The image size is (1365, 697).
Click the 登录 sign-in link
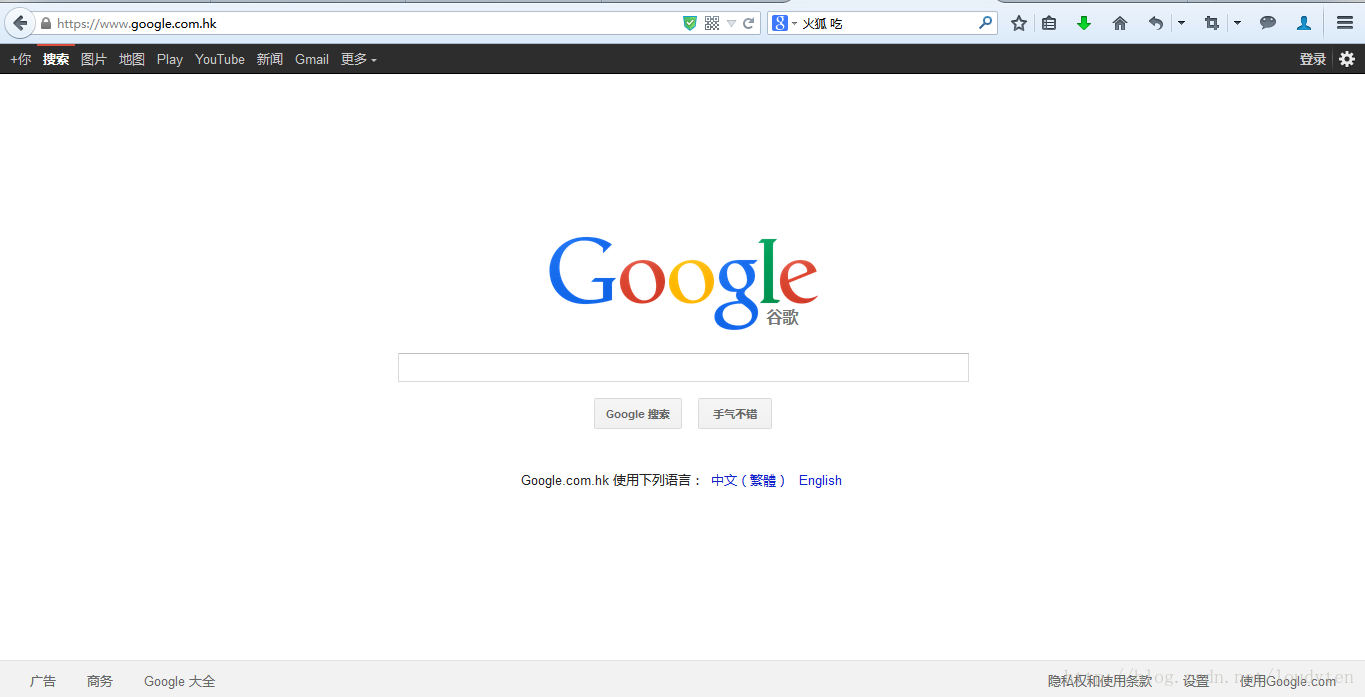[x=1313, y=59]
